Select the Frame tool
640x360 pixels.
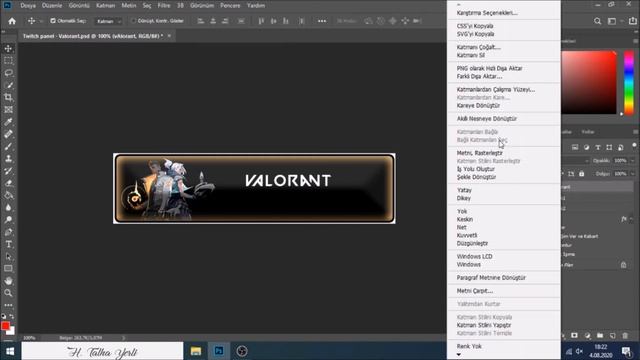(x=8, y=110)
